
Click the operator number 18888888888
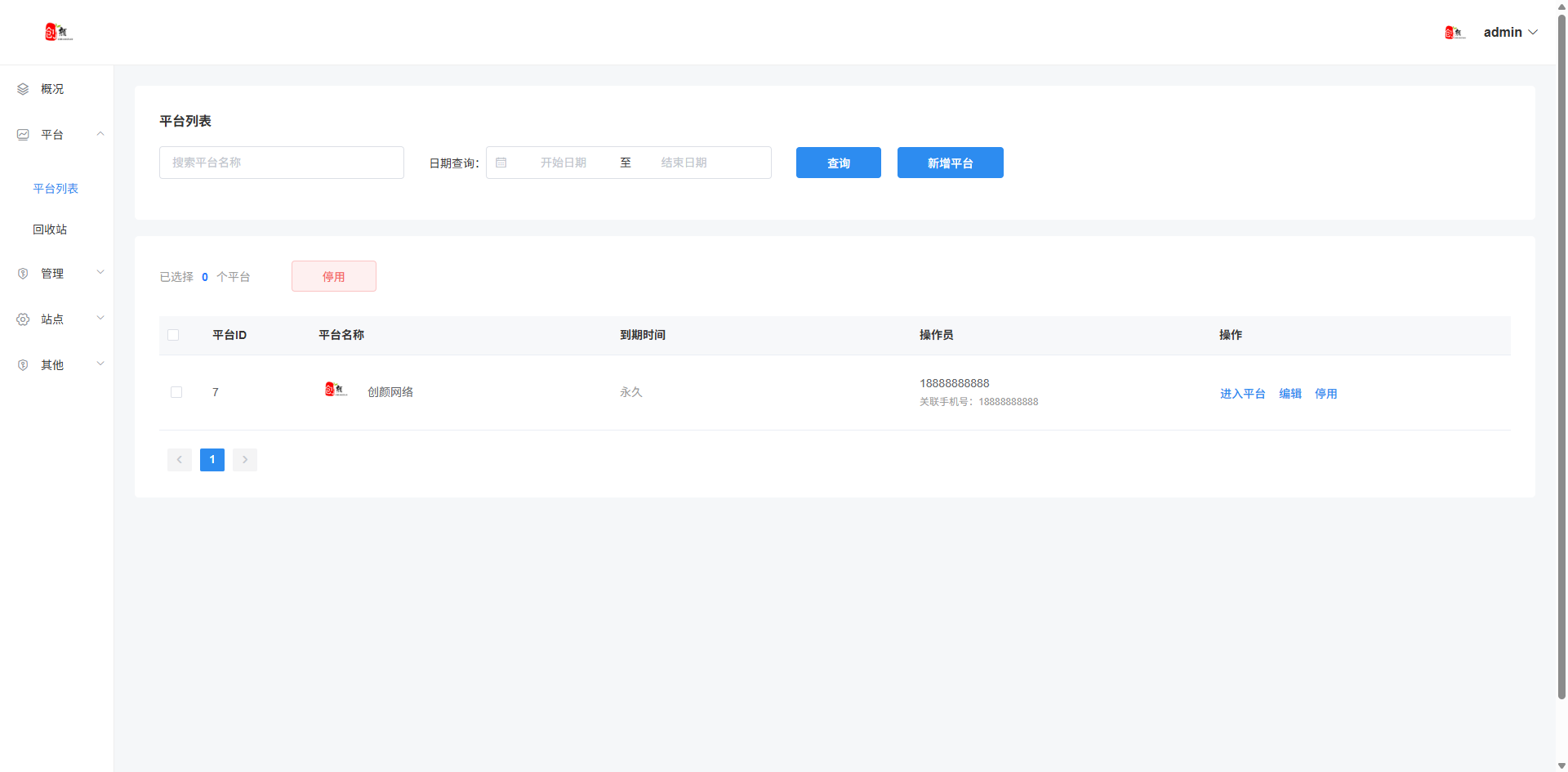point(955,383)
